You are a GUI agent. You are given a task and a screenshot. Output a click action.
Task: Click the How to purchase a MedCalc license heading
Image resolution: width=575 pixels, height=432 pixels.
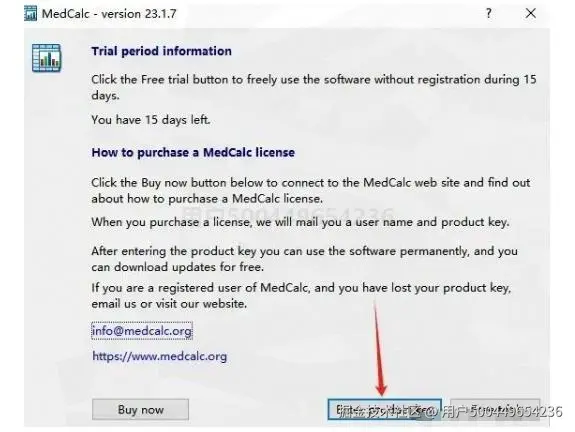tap(193, 153)
